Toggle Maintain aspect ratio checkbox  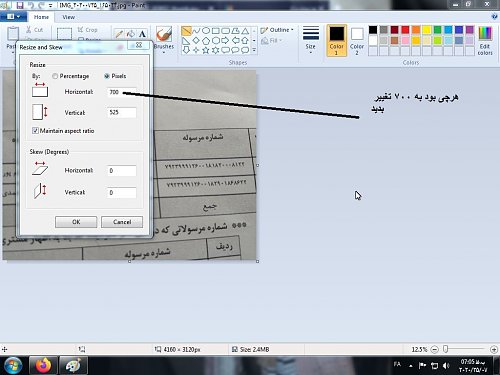tap(35, 131)
